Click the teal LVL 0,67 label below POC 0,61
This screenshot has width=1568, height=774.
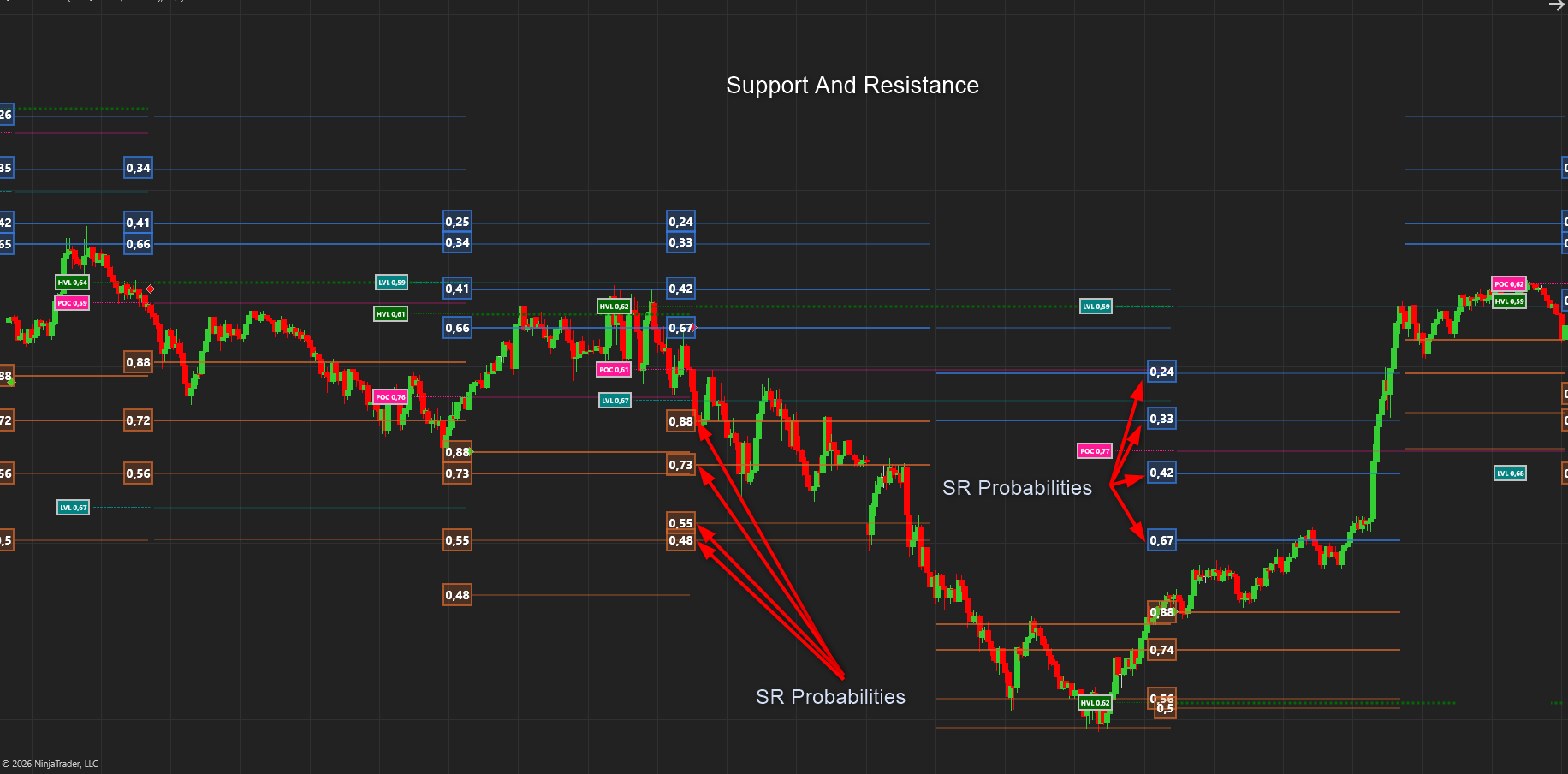pos(615,401)
